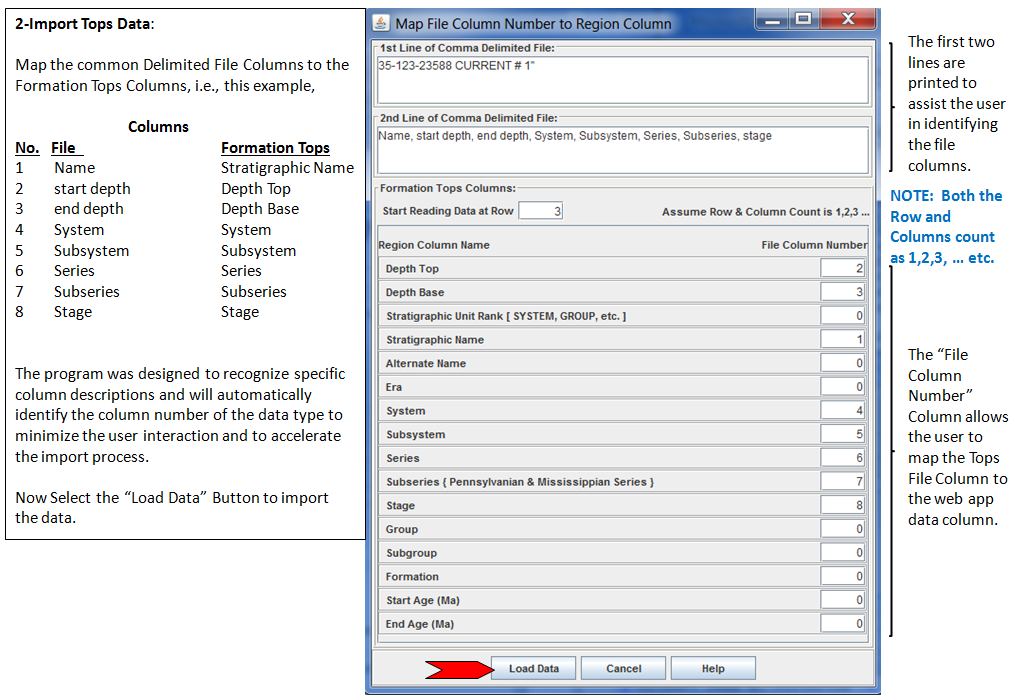This screenshot has height=700, width=1017.
Task: Maximize the Map File Column window
Action: (x=804, y=19)
